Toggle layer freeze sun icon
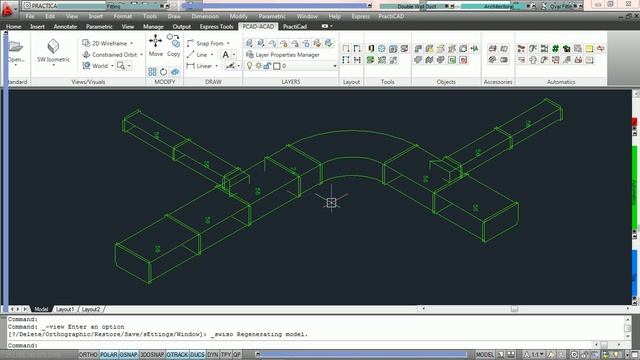Viewport: 640px width, 360px height. (x=258, y=66)
